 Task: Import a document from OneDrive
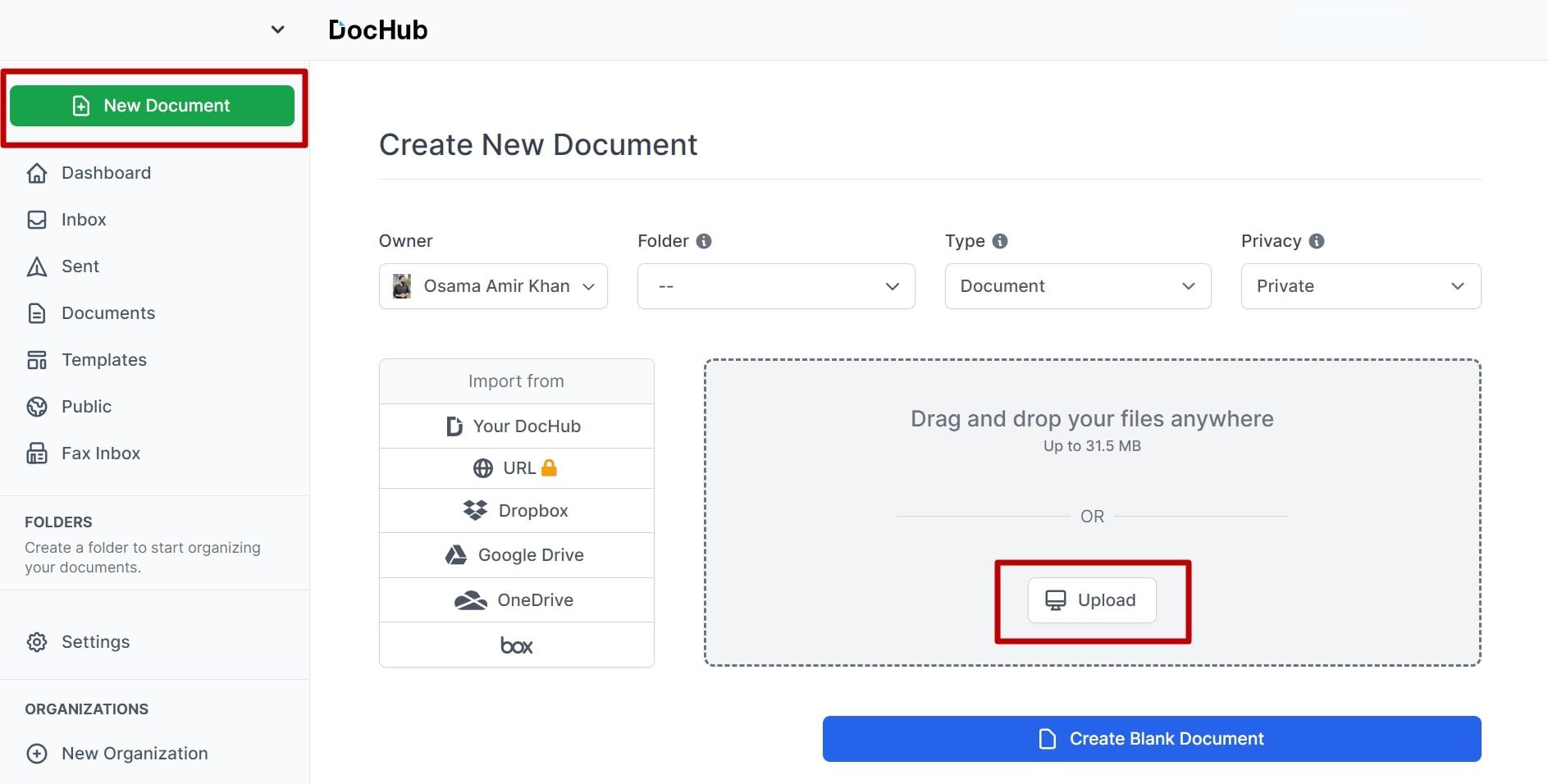516,599
